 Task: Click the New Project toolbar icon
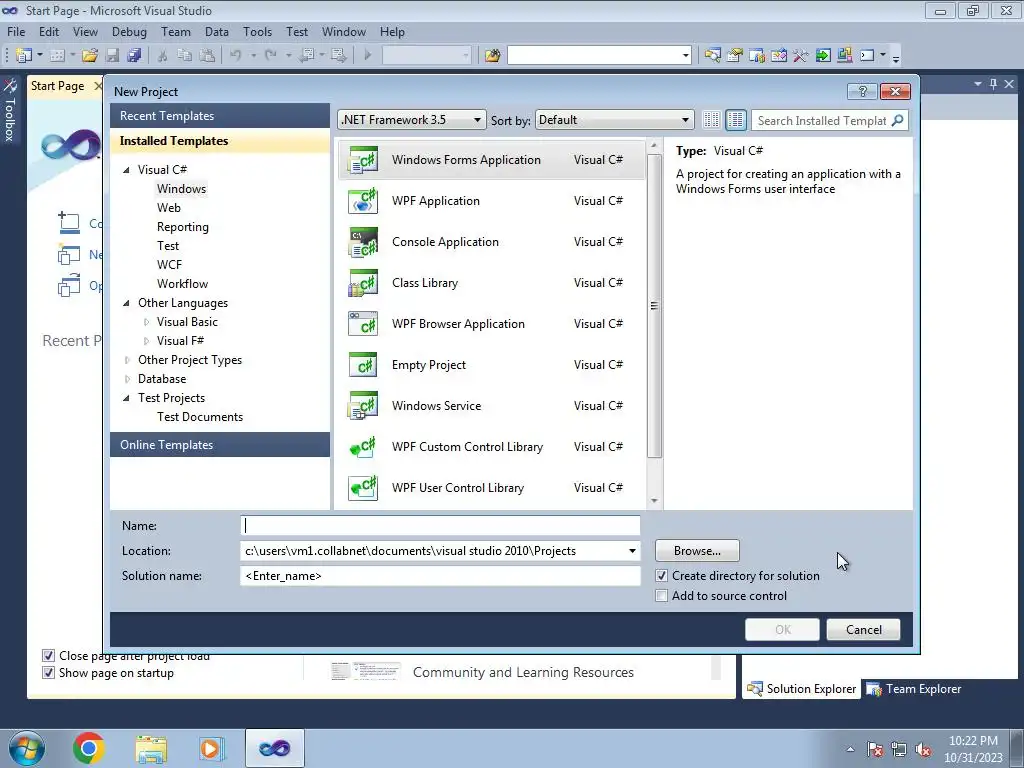pos(24,56)
